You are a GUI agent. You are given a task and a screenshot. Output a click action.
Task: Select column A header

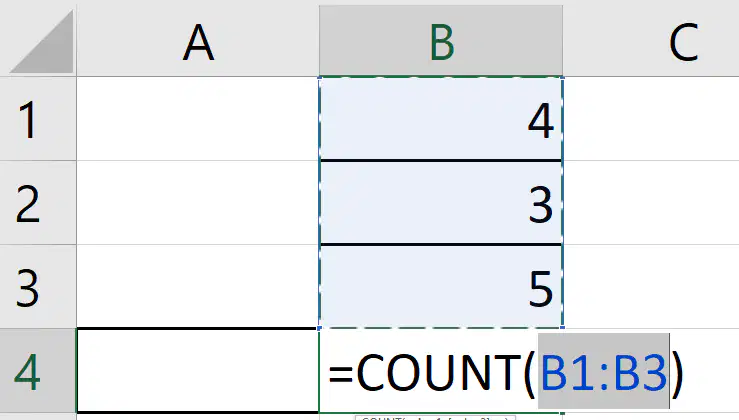(198, 41)
